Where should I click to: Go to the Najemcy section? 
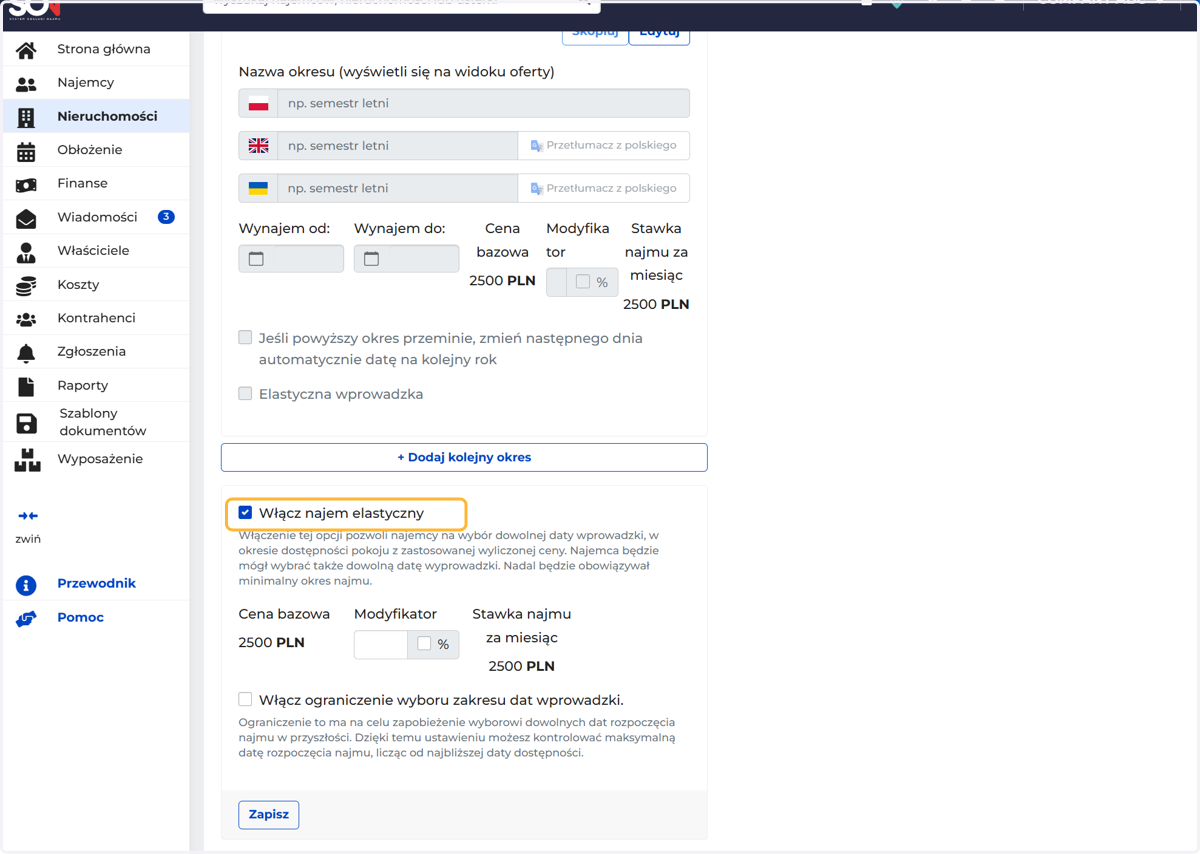click(95, 82)
